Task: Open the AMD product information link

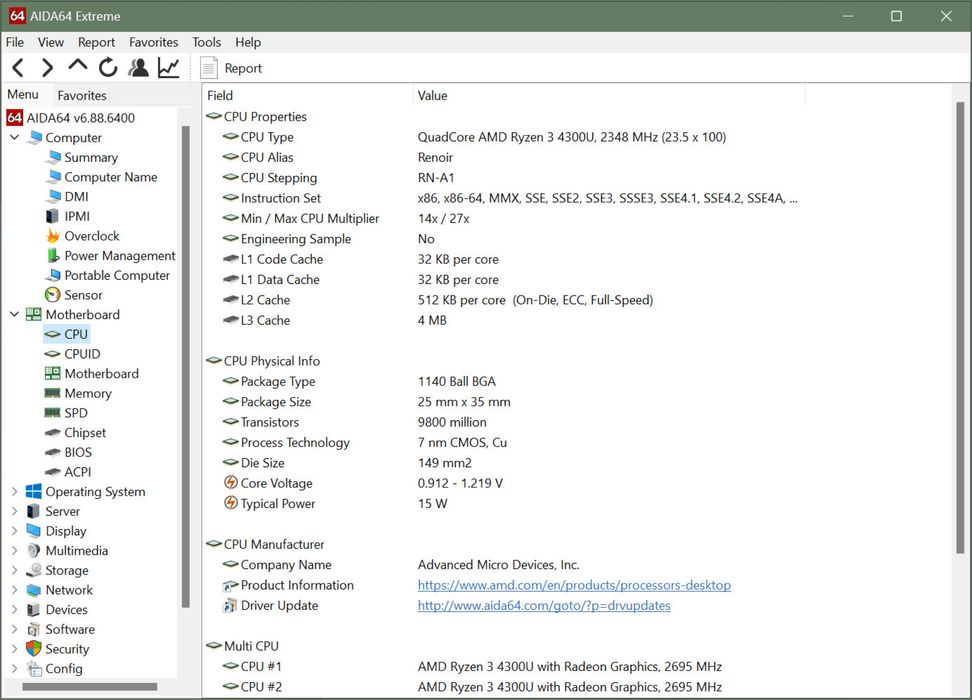Action: 574,585
